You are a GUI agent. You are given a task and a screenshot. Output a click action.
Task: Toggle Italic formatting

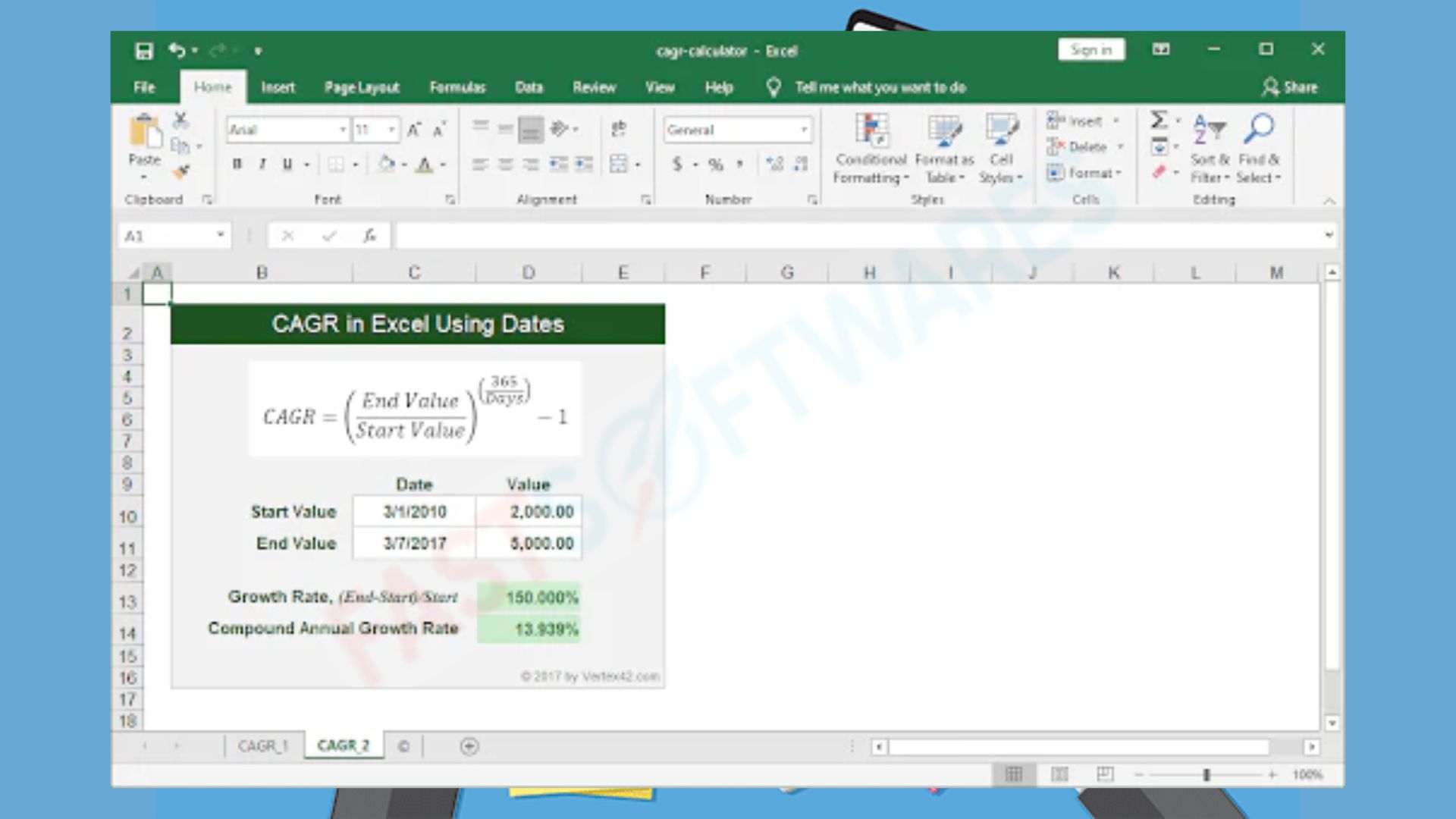click(x=262, y=164)
